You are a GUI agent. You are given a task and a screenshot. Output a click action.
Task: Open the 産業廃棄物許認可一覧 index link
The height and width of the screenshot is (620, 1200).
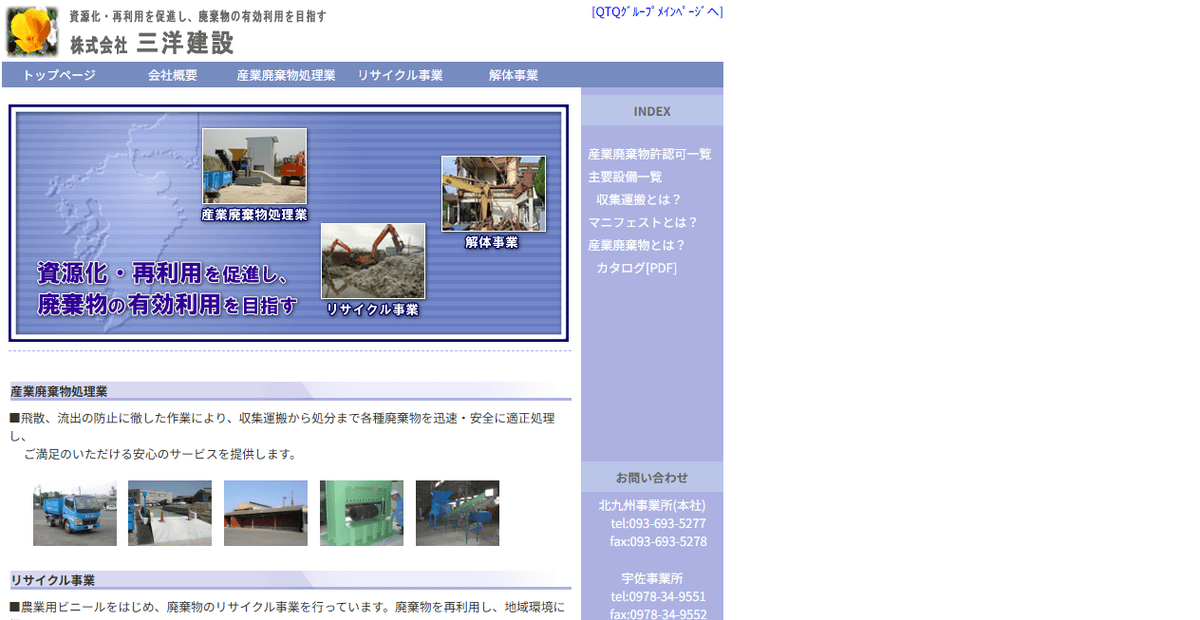(x=651, y=154)
